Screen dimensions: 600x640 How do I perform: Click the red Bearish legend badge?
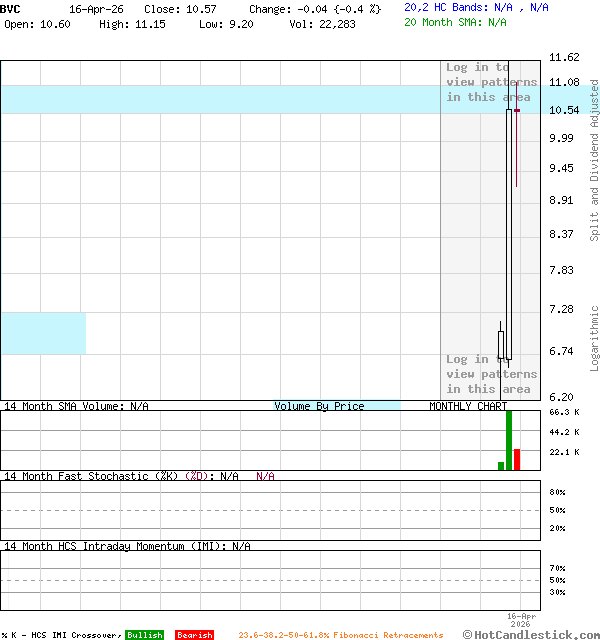pyautogui.click(x=194, y=635)
